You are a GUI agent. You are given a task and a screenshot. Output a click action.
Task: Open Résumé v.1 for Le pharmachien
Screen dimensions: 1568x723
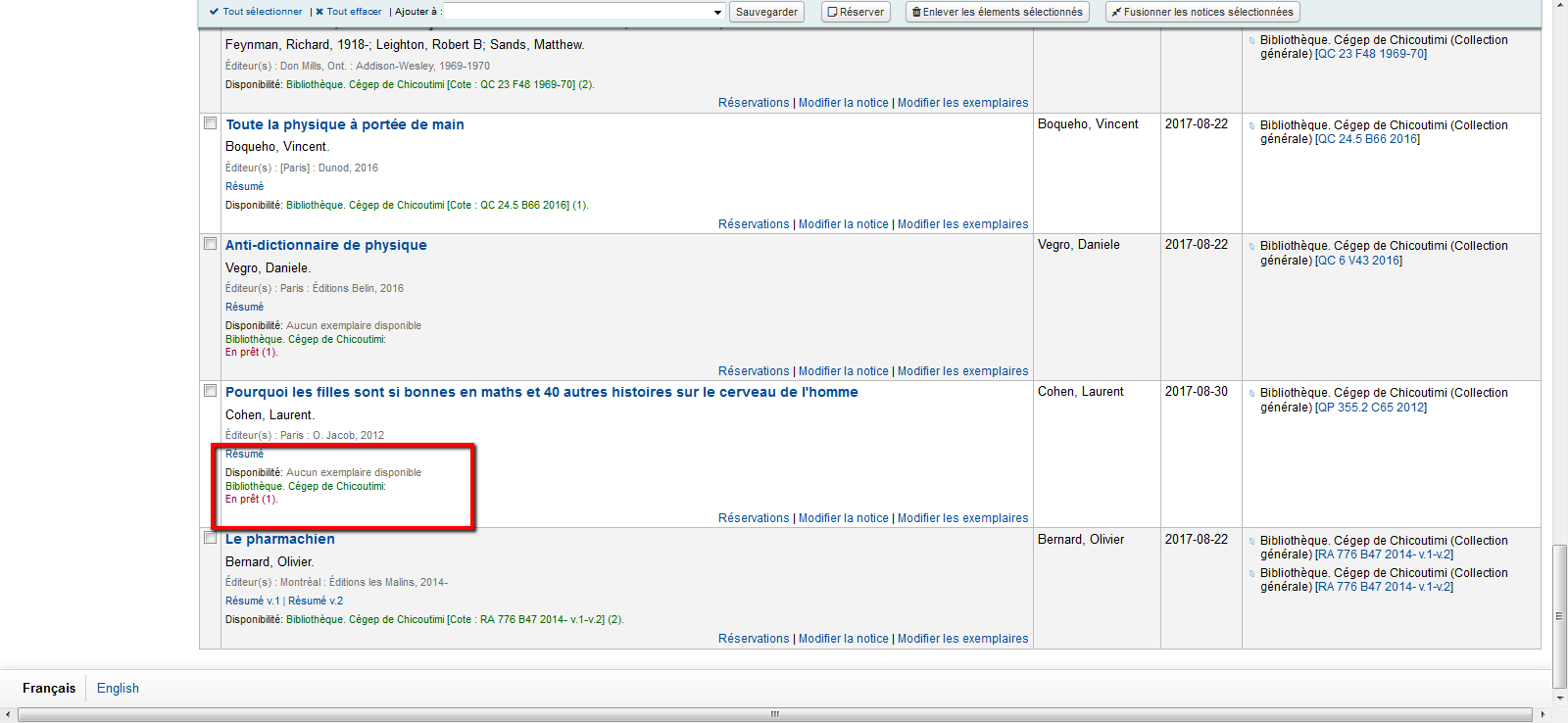click(x=253, y=601)
